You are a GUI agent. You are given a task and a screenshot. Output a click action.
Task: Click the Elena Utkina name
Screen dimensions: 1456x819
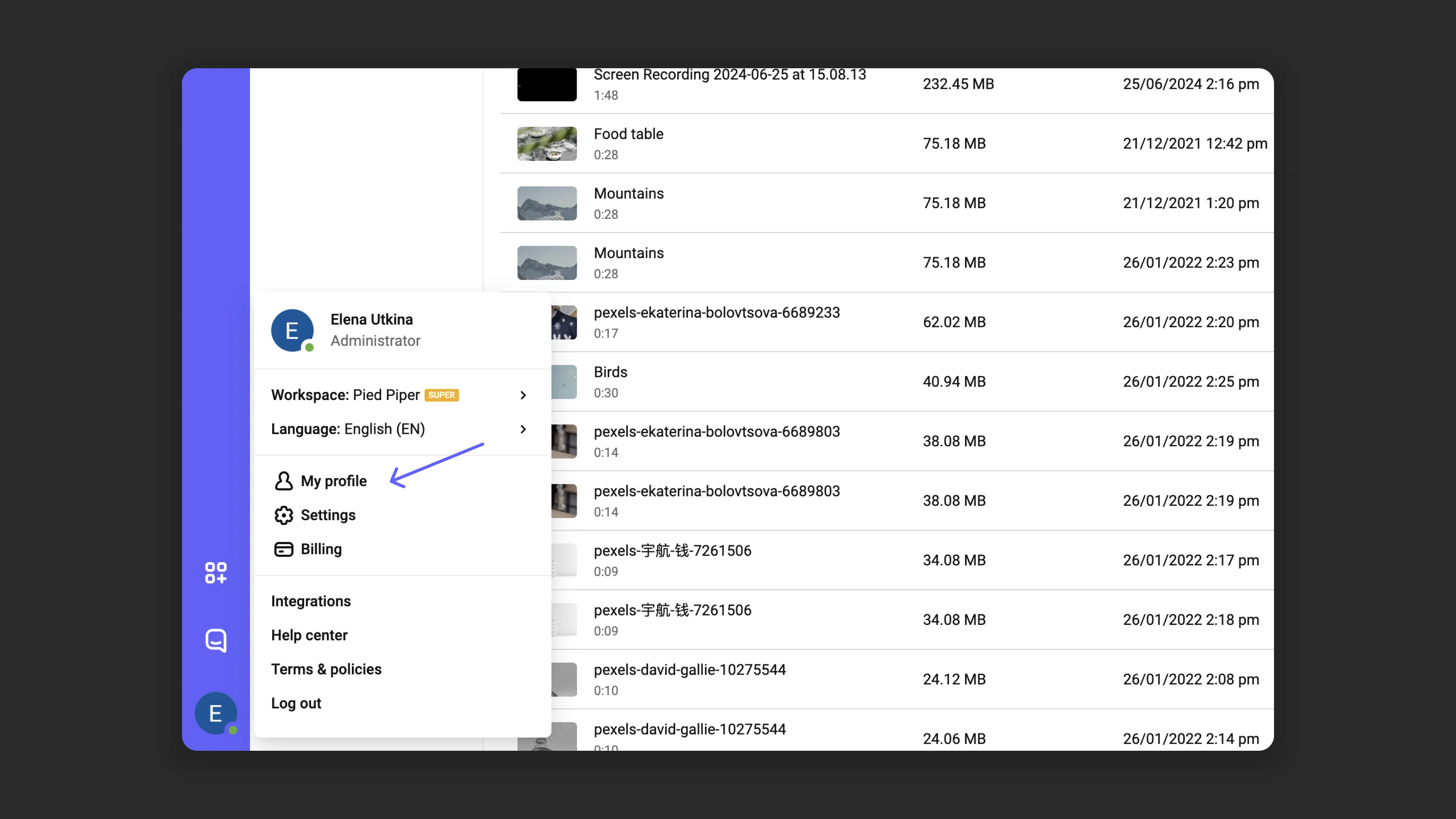tap(371, 319)
